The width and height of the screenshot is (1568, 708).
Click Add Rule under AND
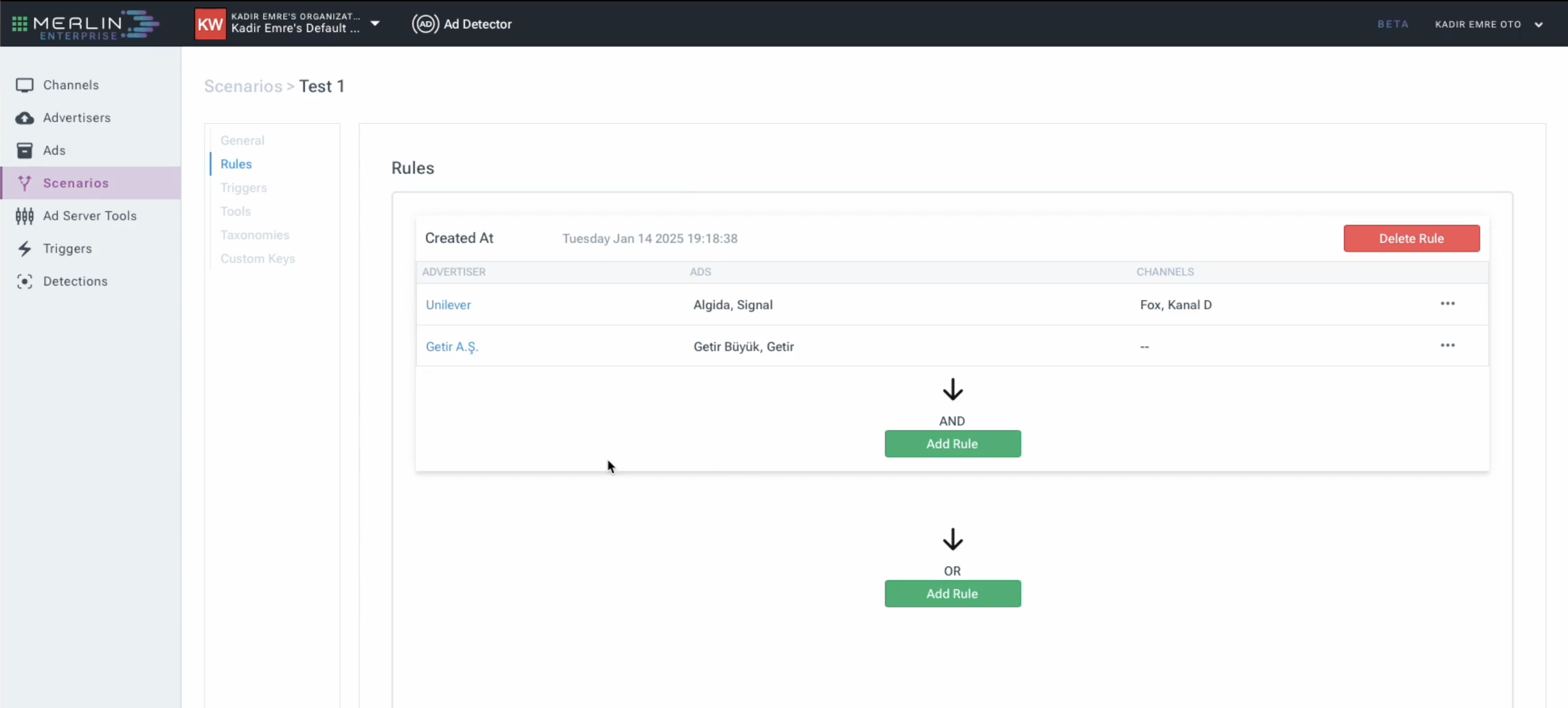(x=953, y=444)
